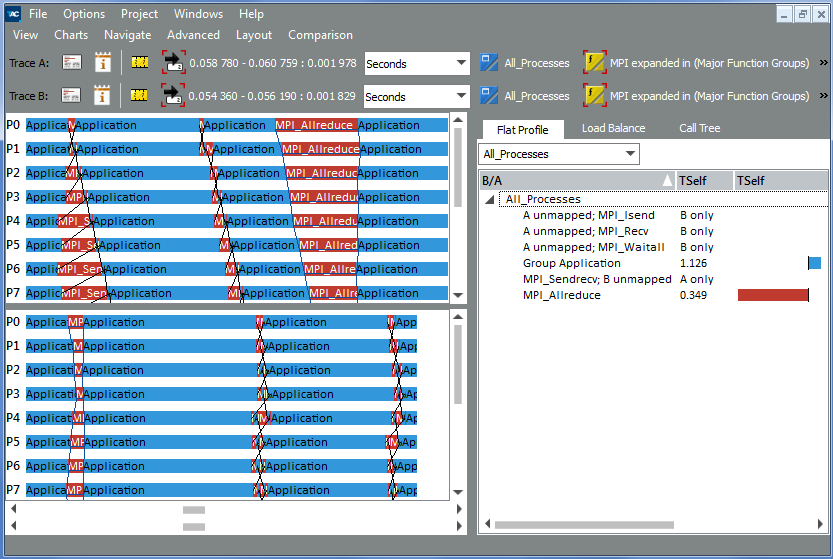The height and width of the screenshot is (559, 833).
Task: Click Trace B All_Processes aggregation icon
Action: [489, 96]
